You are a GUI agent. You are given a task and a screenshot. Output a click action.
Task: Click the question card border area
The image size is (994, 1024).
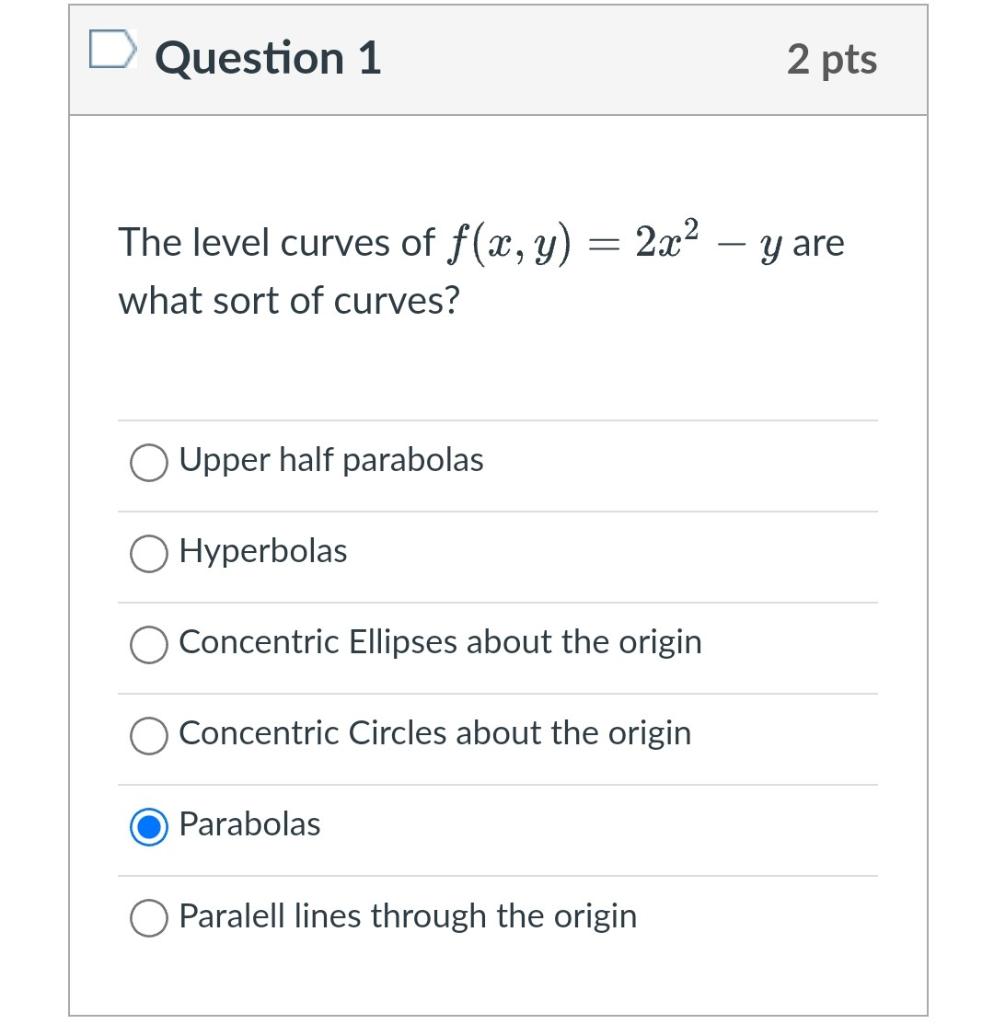pyautogui.click(x=70, y=500)
